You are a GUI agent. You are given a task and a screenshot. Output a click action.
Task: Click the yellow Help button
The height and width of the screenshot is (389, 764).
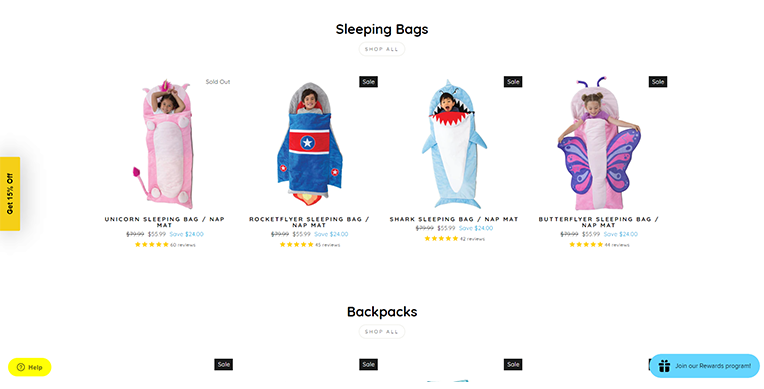point(30,367)
